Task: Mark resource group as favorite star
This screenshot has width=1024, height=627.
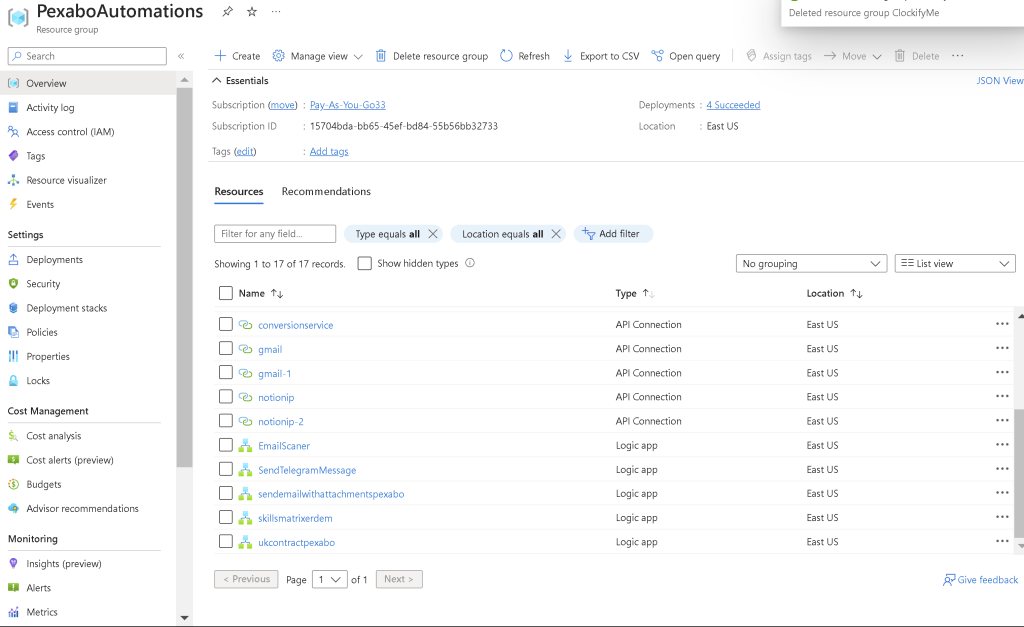Action: click(x=252, y=12)
